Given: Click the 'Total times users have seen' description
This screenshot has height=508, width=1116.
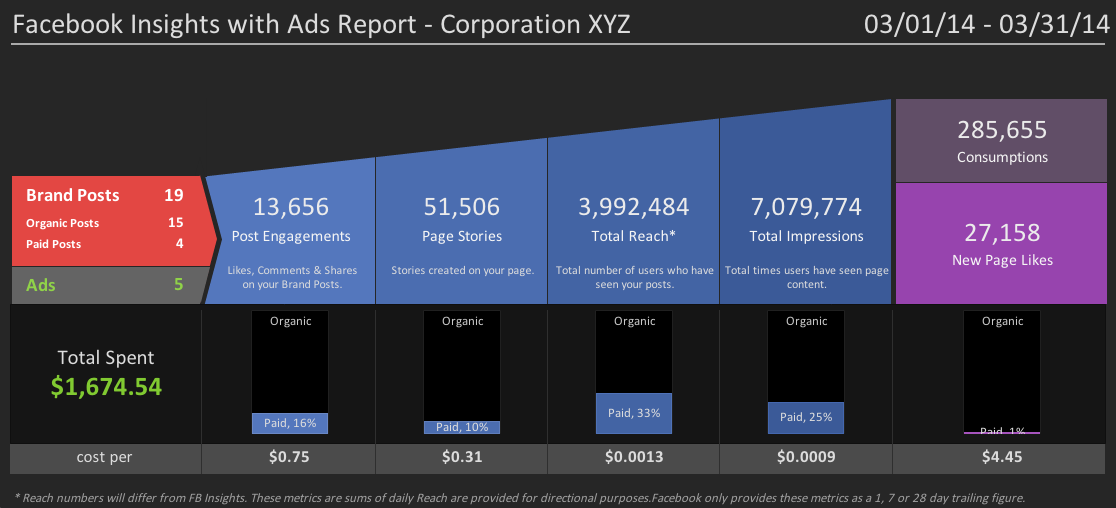Looking at the screenshot, I should click(806, 277).
